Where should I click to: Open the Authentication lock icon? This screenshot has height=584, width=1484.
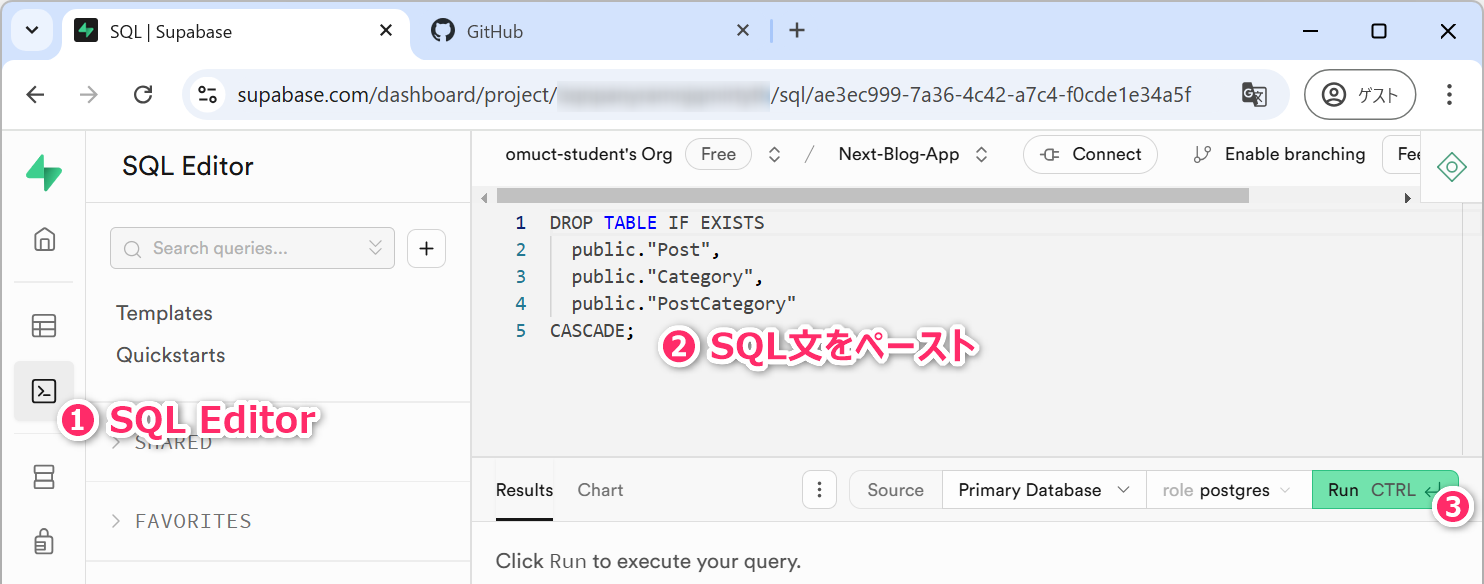[44, 541]
